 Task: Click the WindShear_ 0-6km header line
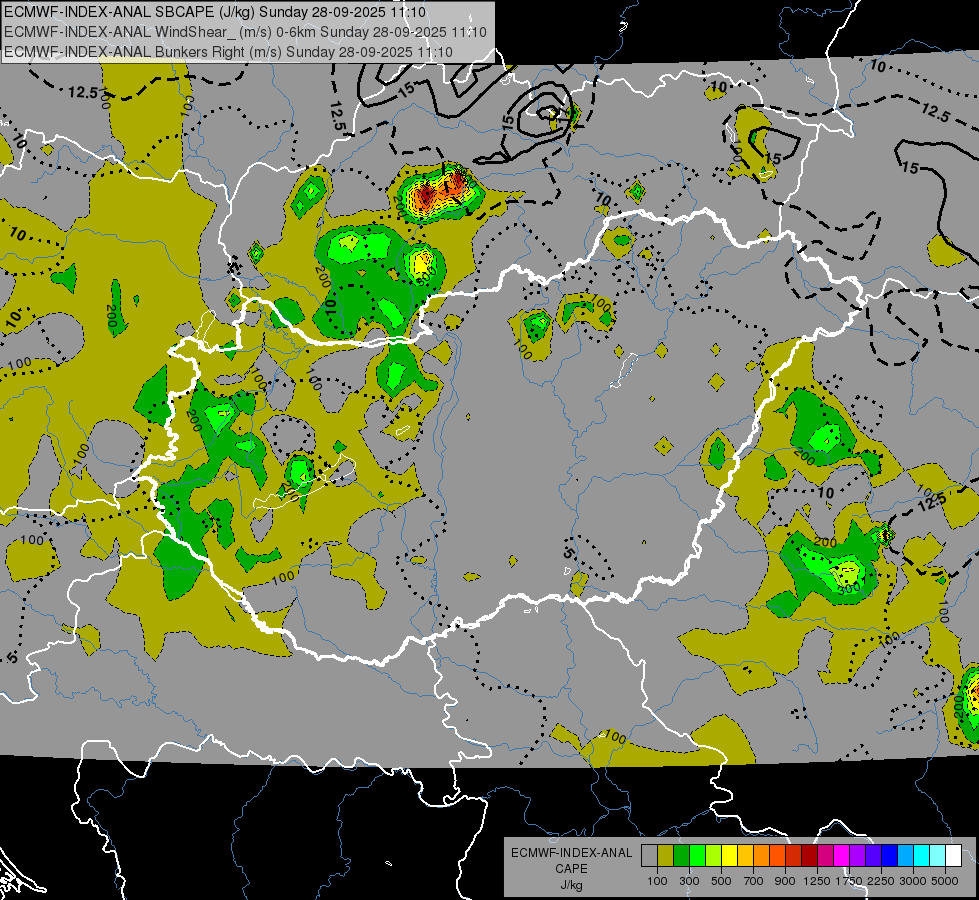[245, 32]
